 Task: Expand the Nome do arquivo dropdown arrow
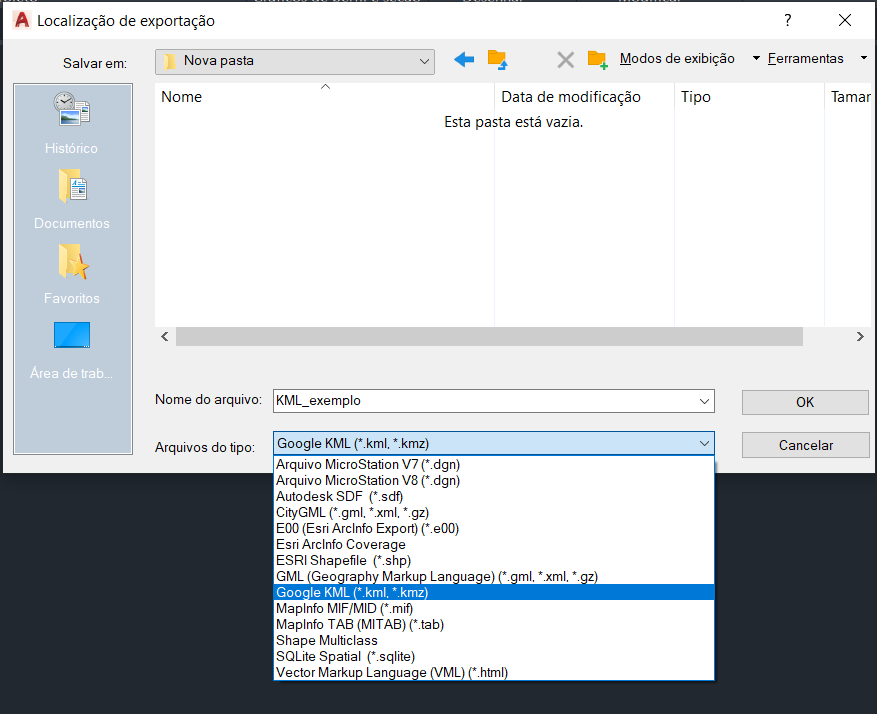tap(704, 401)
